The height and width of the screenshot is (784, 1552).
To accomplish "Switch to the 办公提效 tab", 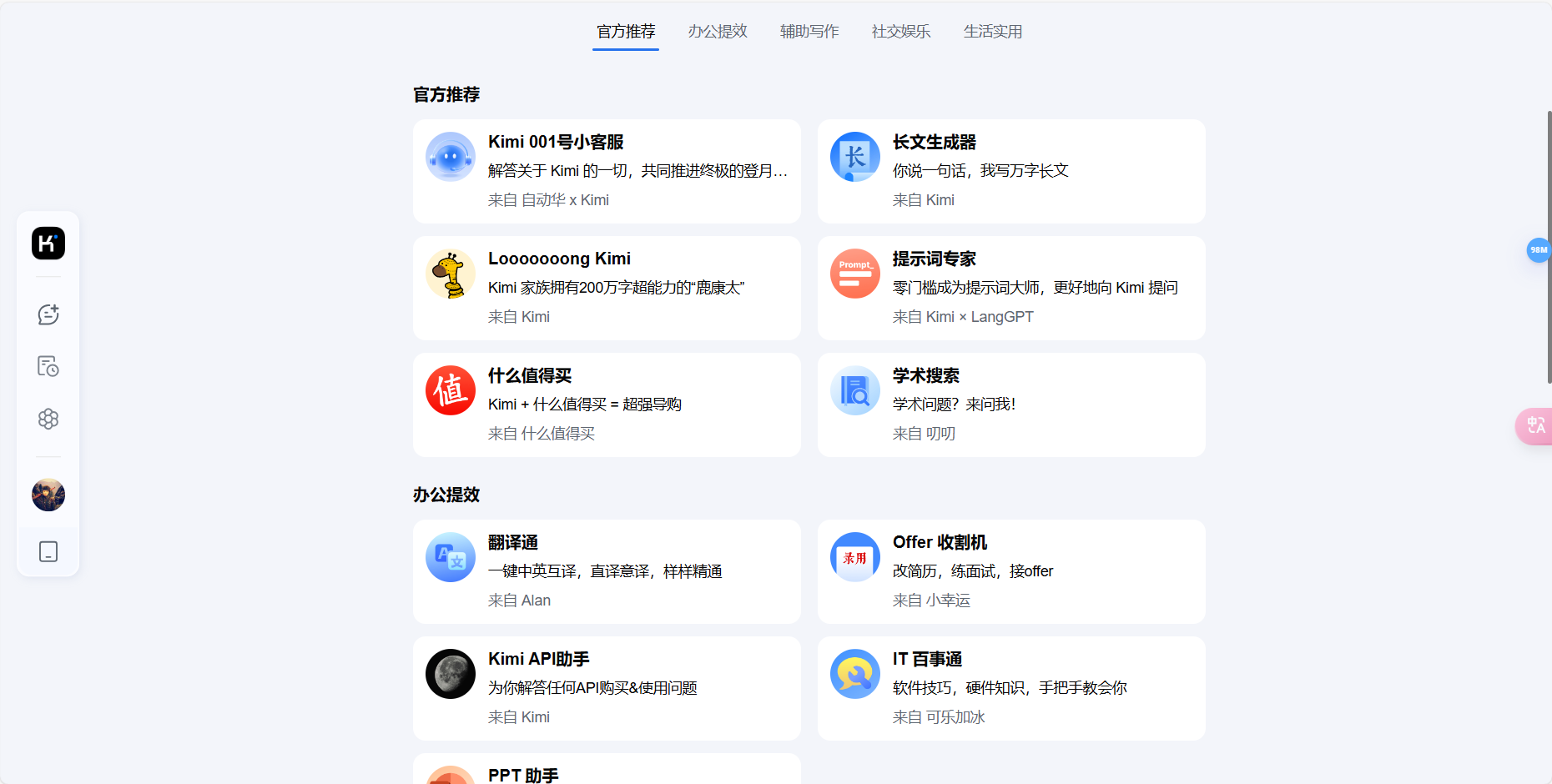I will (x=717, y=32).
